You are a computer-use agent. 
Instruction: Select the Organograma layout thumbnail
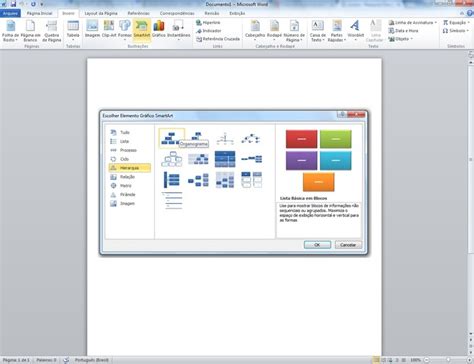(x=172, y=138)
